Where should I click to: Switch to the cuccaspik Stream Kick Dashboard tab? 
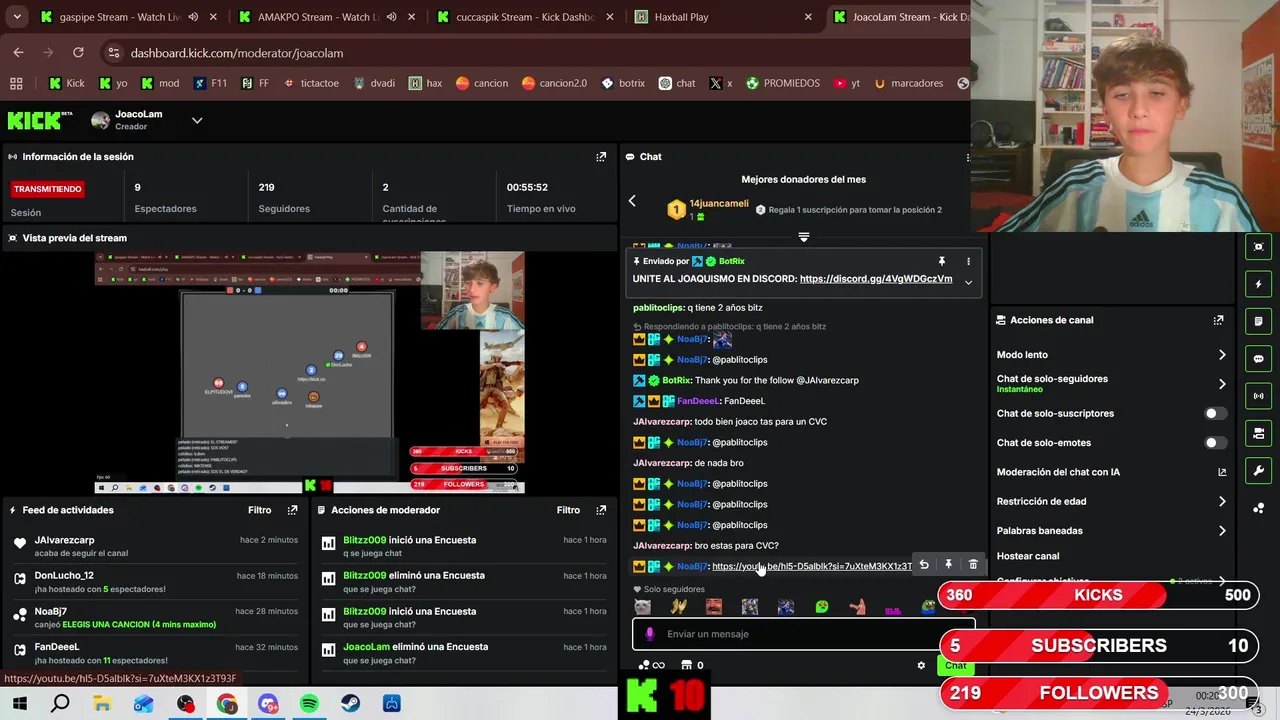pos(525,17)
